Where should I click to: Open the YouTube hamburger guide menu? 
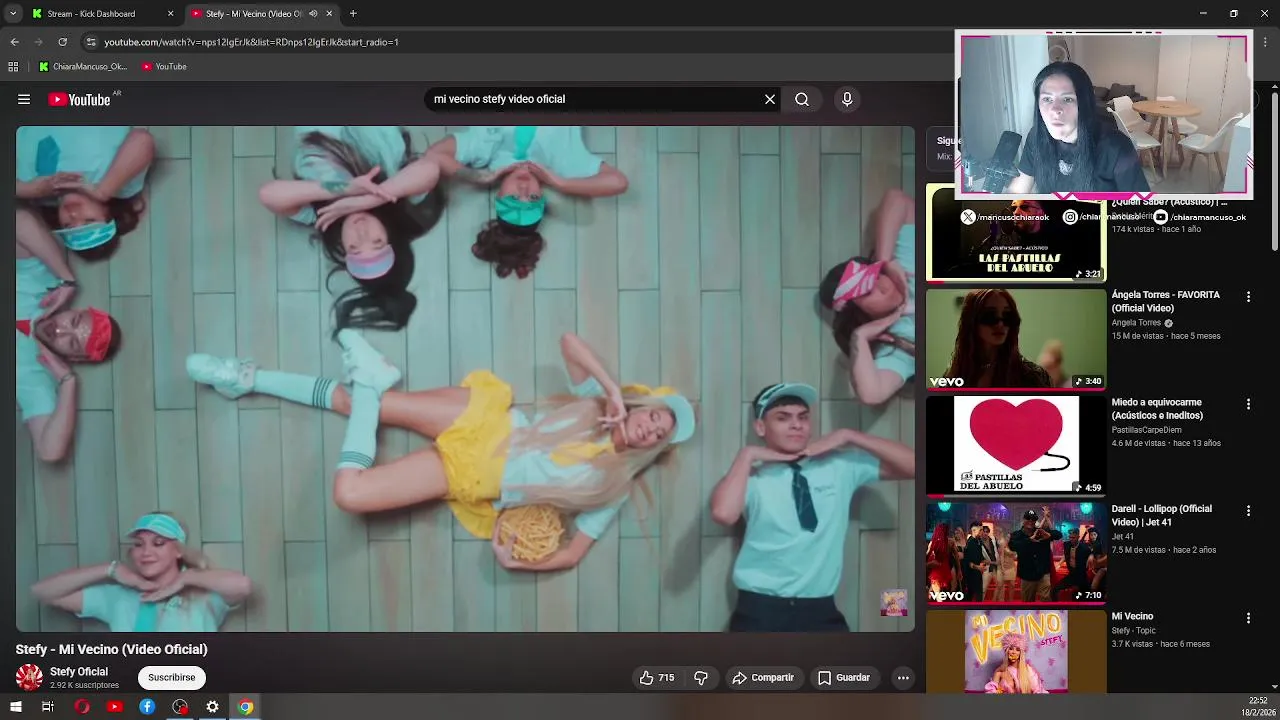click(24, 99)
